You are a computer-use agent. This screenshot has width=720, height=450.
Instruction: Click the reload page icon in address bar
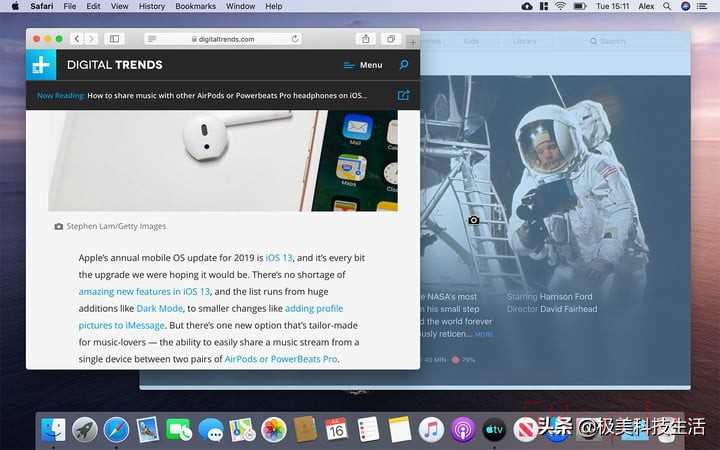pos(295,39)
